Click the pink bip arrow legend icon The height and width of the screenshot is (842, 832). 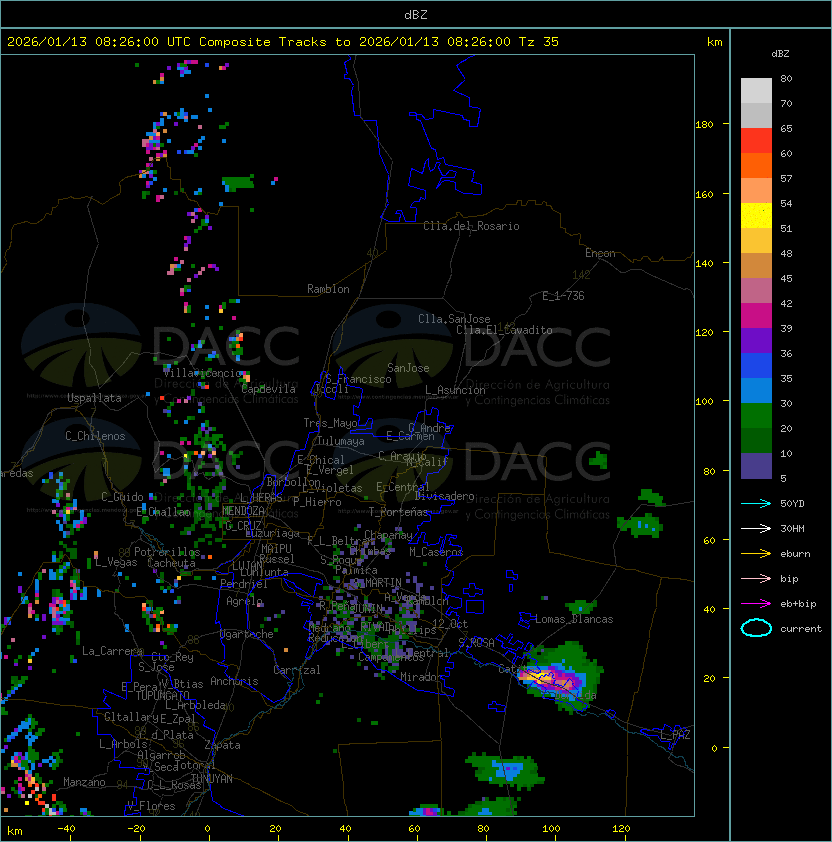pyautogui.click(x=756, y=578)
